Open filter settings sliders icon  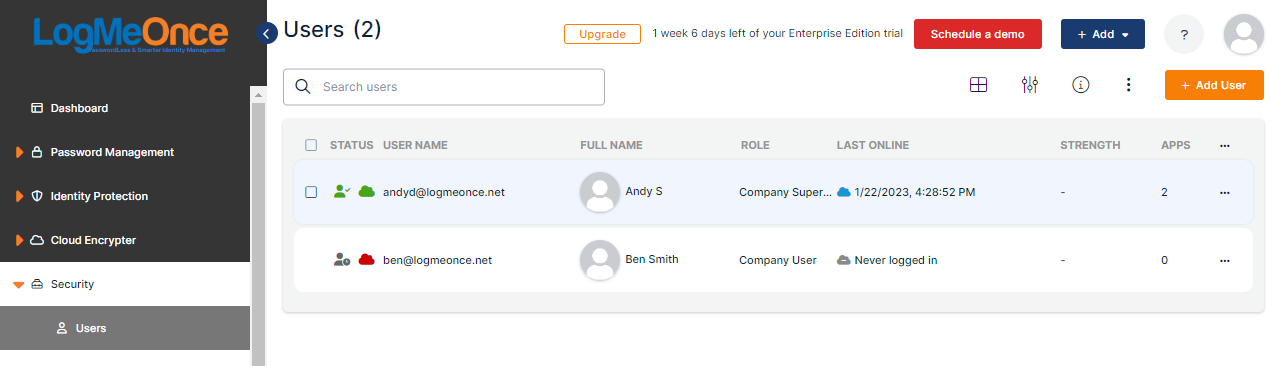(x=1030, y=85)
